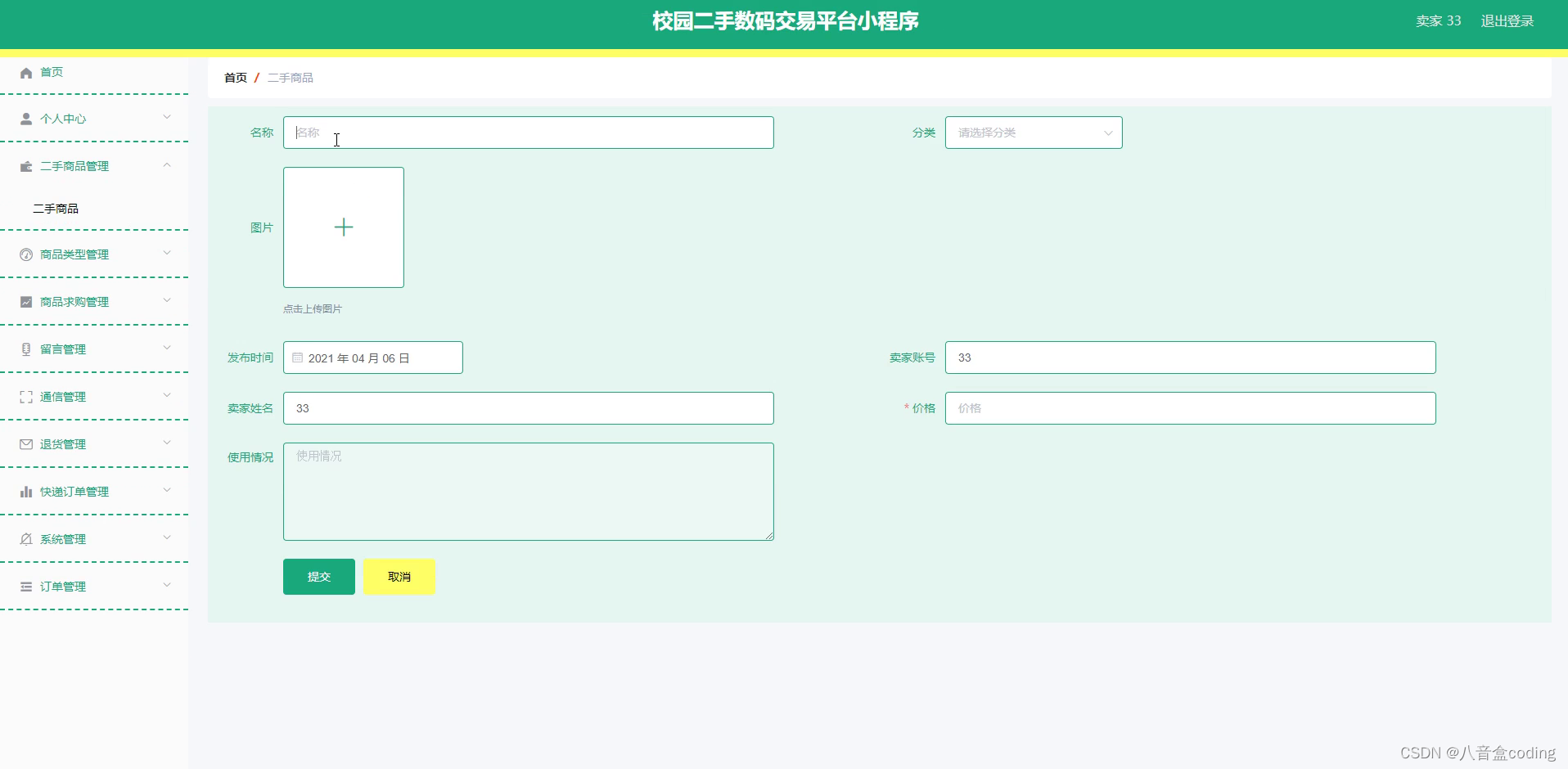Click the 卖家姓名 input field
The height and width of the screenshot is (769, 1568).
529,408
